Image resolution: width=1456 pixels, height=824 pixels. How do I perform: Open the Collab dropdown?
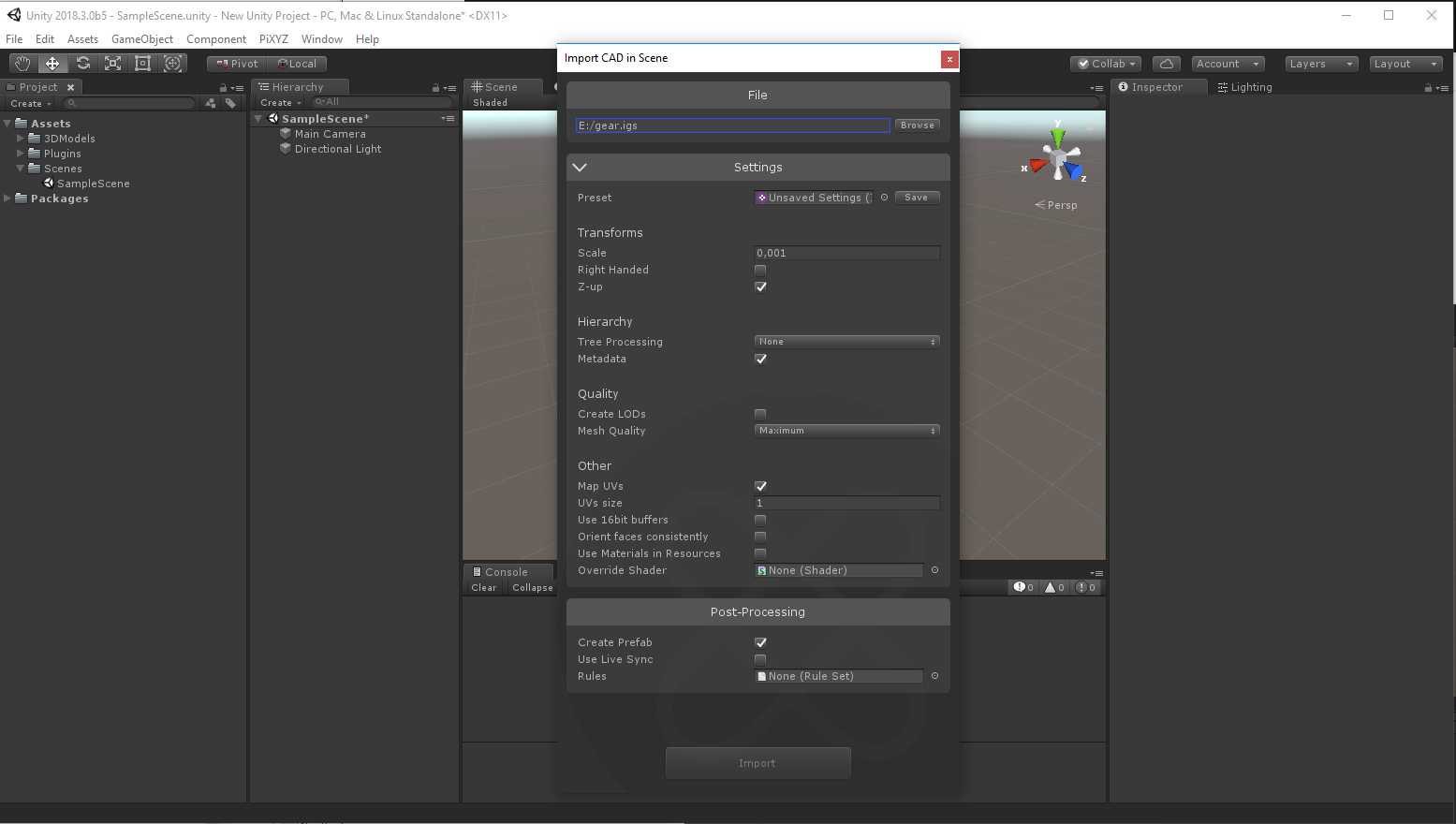(1106, 64)
